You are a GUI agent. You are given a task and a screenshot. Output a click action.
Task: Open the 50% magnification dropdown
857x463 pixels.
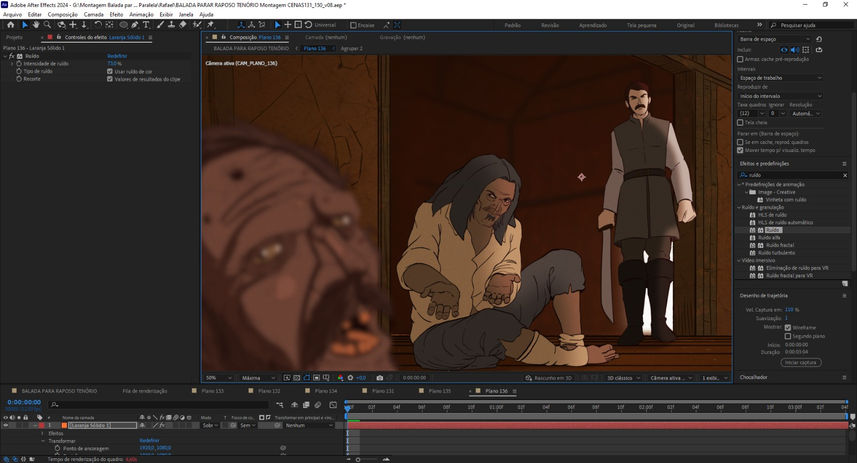218,378
